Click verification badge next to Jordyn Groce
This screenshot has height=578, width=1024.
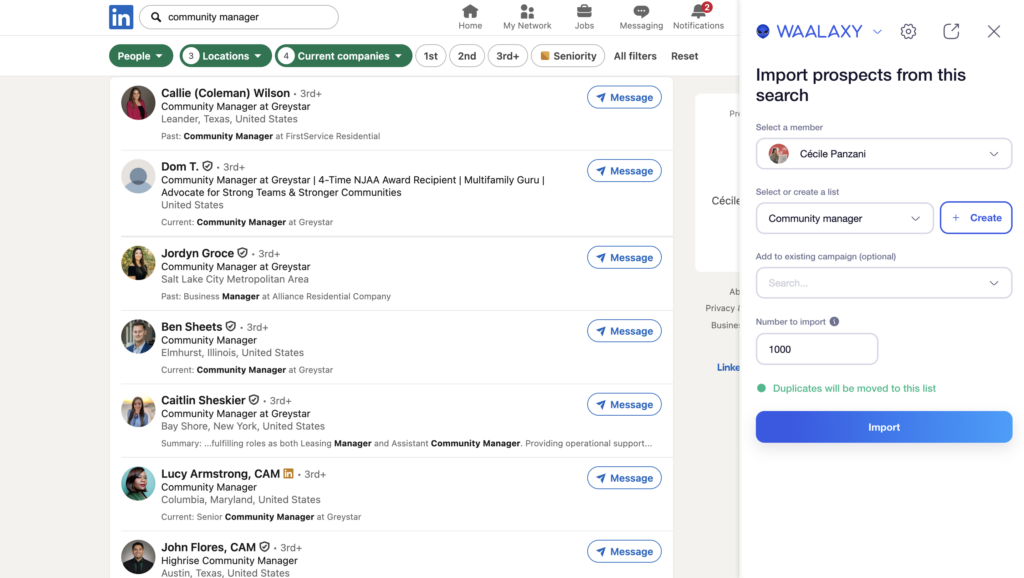[242, 253]
